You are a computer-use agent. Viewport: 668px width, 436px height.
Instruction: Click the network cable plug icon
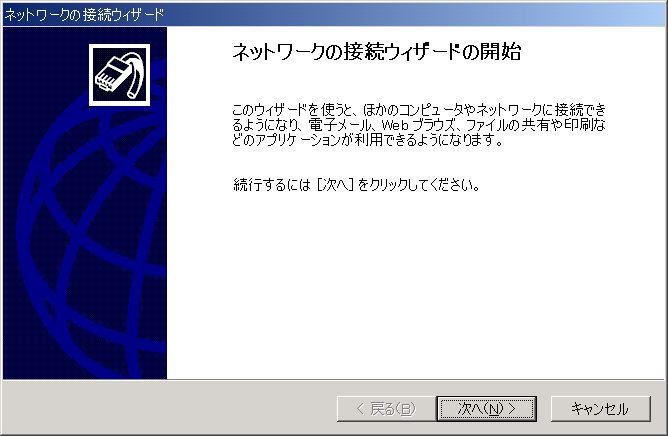pos(120,75)
